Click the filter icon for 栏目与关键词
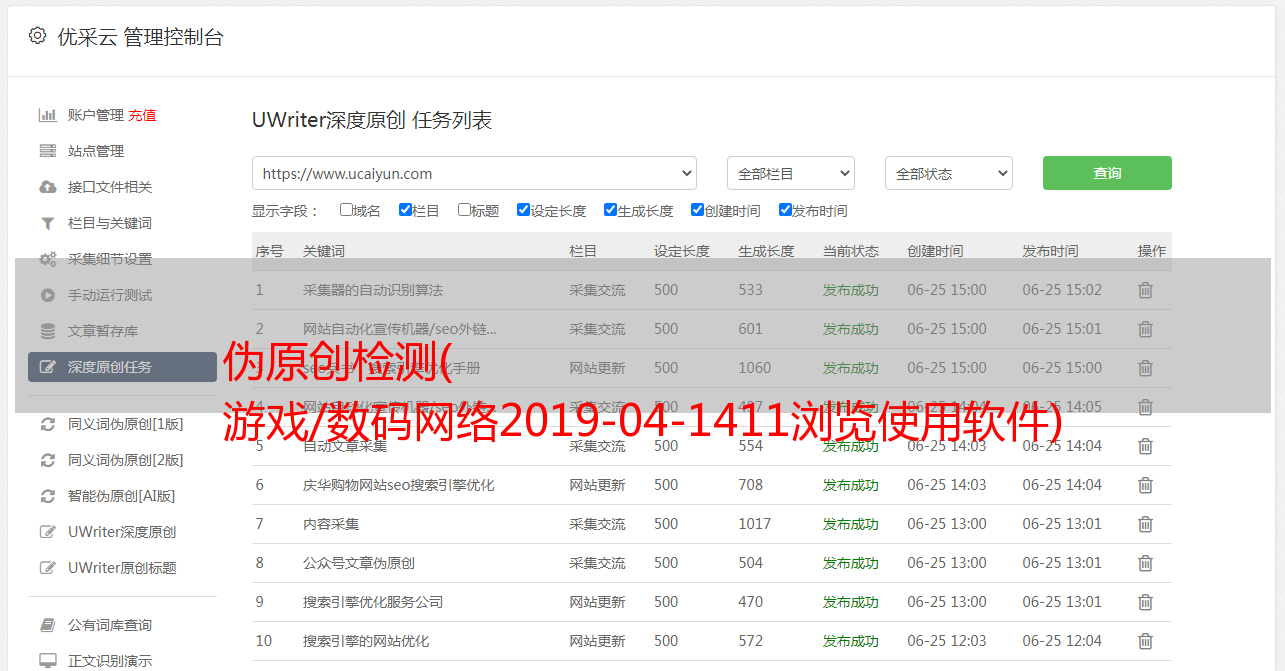Image resolution: width=1285 pixels, height=671 pixels. tap(47, 223)
